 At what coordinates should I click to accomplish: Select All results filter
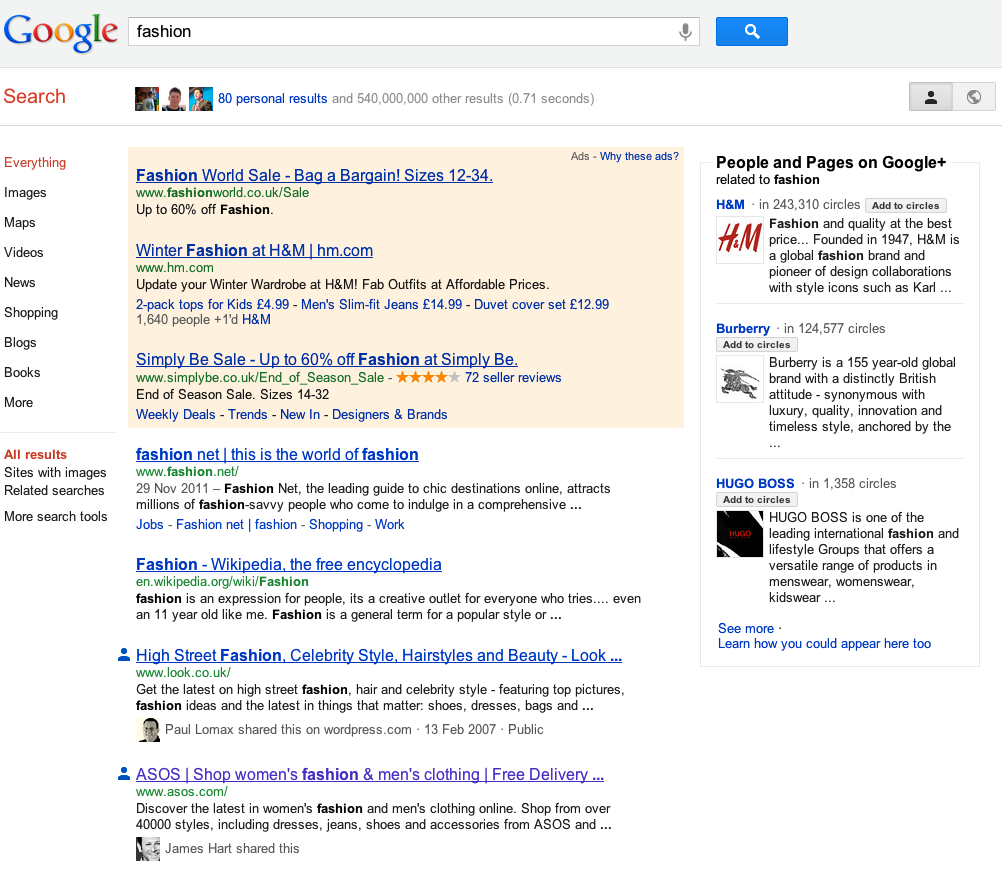point(35,454)
